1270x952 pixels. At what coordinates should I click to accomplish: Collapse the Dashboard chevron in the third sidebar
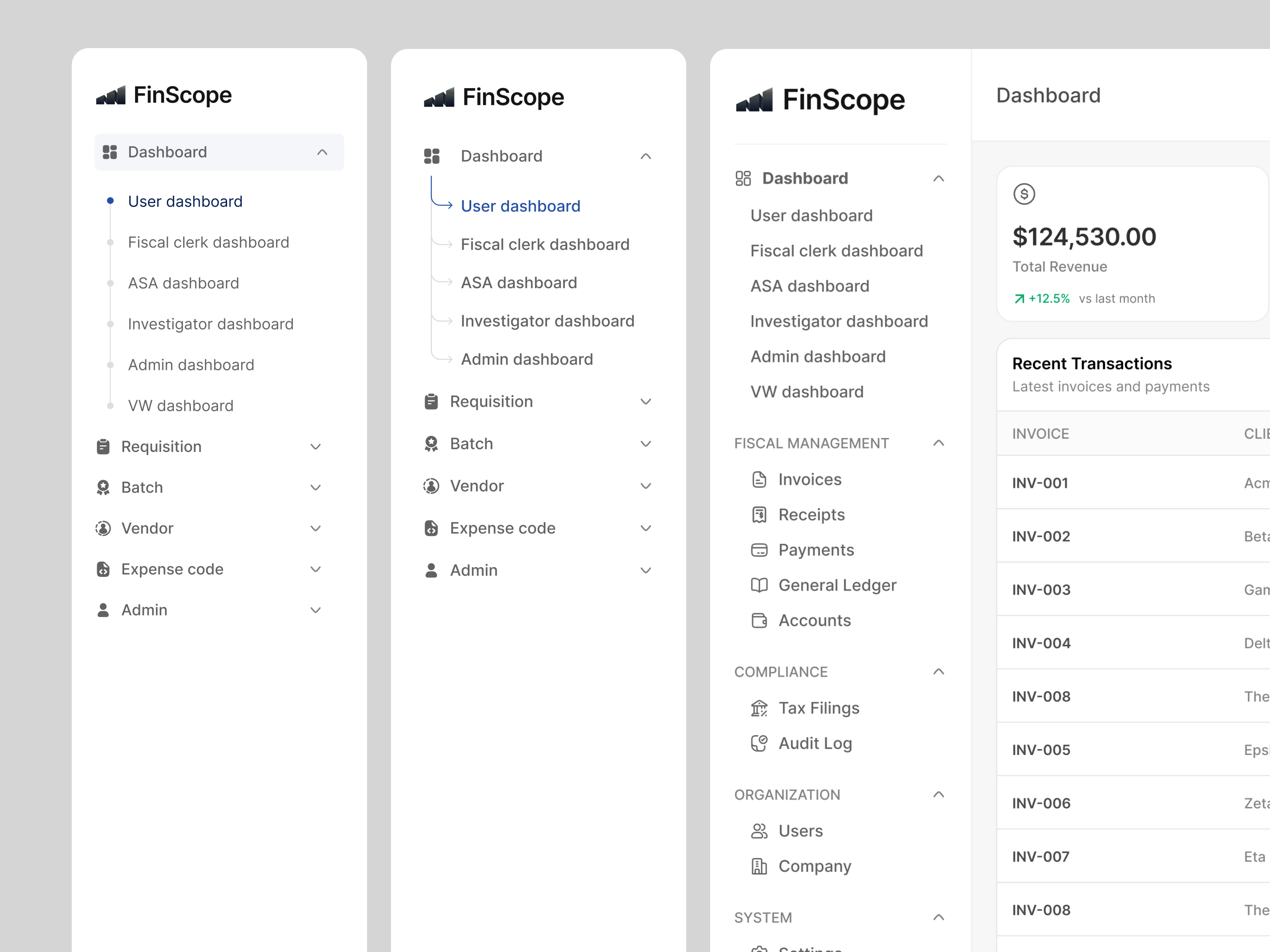pos(939,178)
